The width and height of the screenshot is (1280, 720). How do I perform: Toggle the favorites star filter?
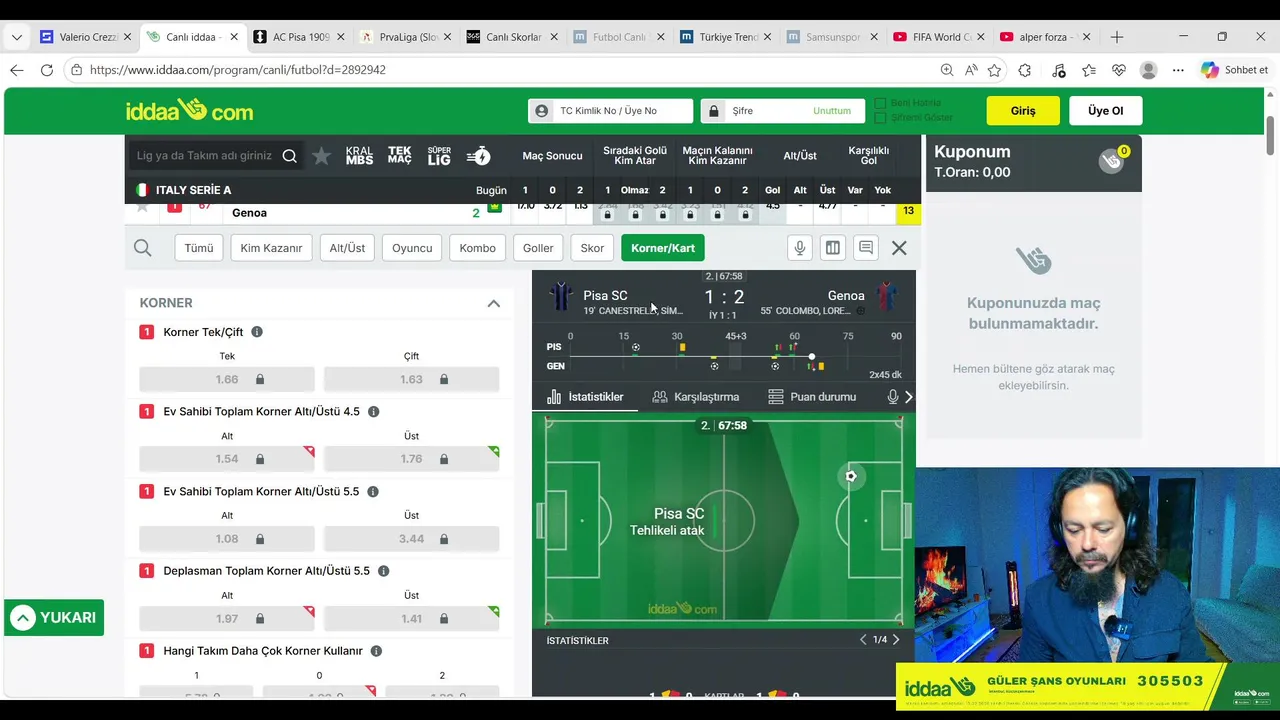coord(321,156)
